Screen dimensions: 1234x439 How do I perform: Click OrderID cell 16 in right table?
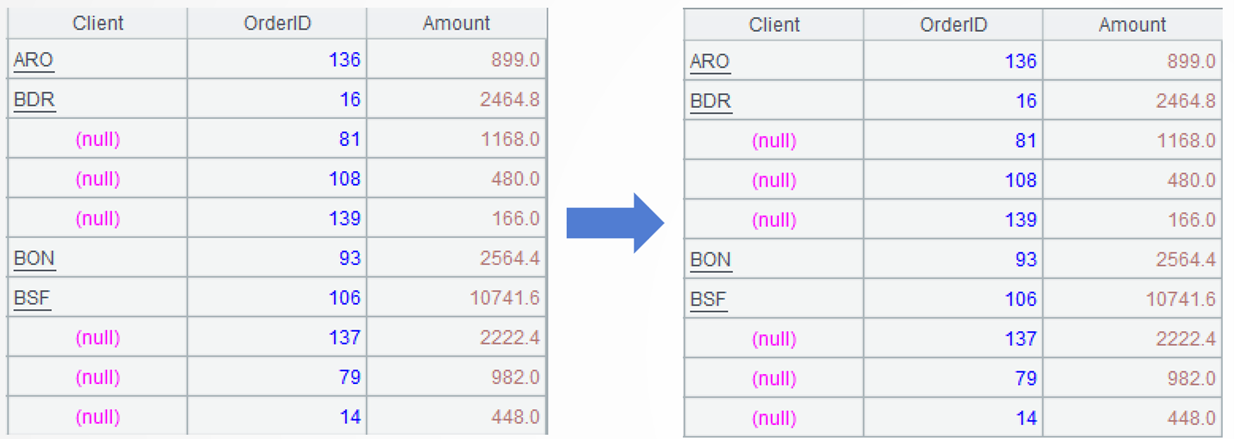coord(1025,101)
